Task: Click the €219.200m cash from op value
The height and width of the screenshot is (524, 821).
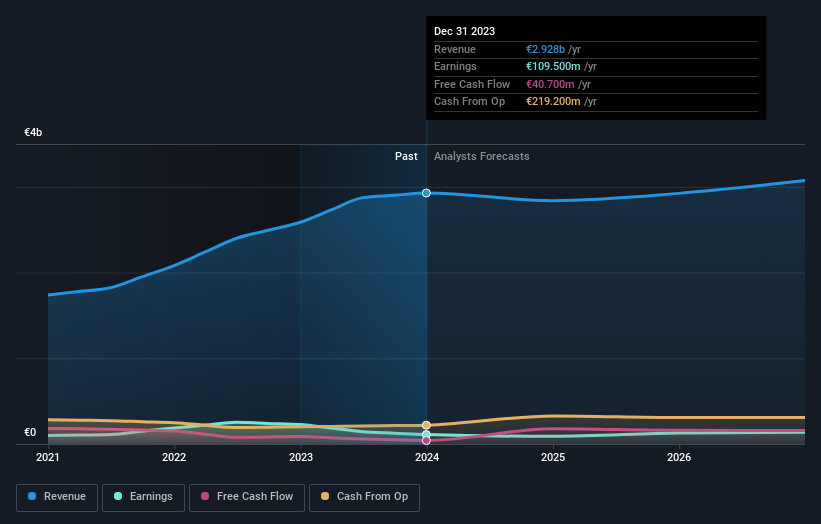Action: click(553, 102)
